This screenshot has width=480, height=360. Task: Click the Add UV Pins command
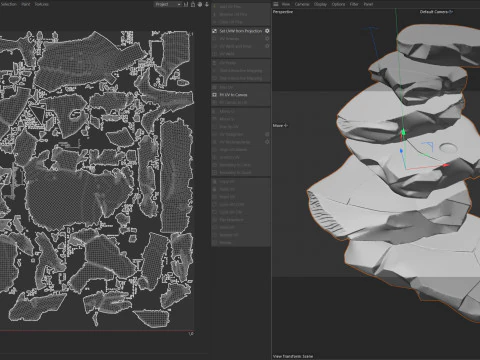click(241, 6)
